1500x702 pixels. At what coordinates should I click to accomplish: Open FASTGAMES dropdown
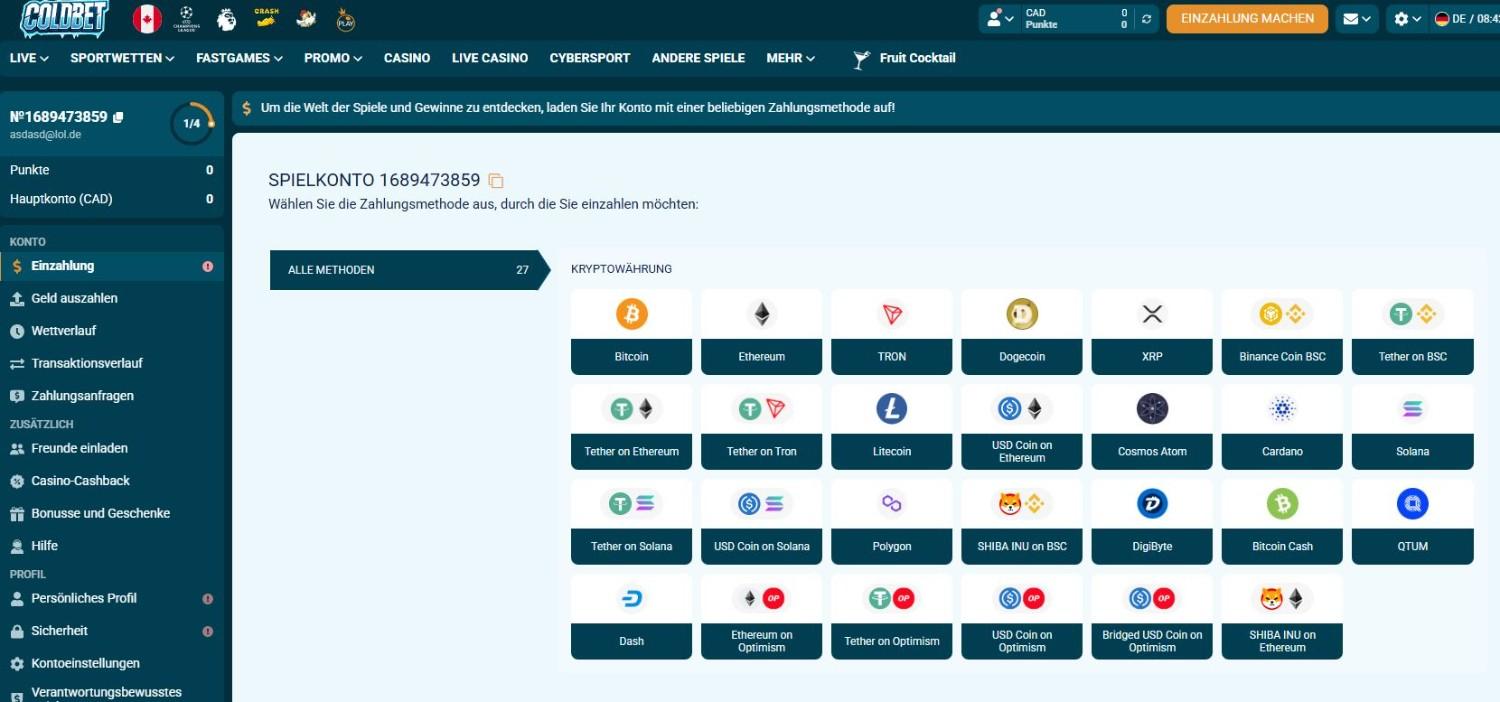239,58
